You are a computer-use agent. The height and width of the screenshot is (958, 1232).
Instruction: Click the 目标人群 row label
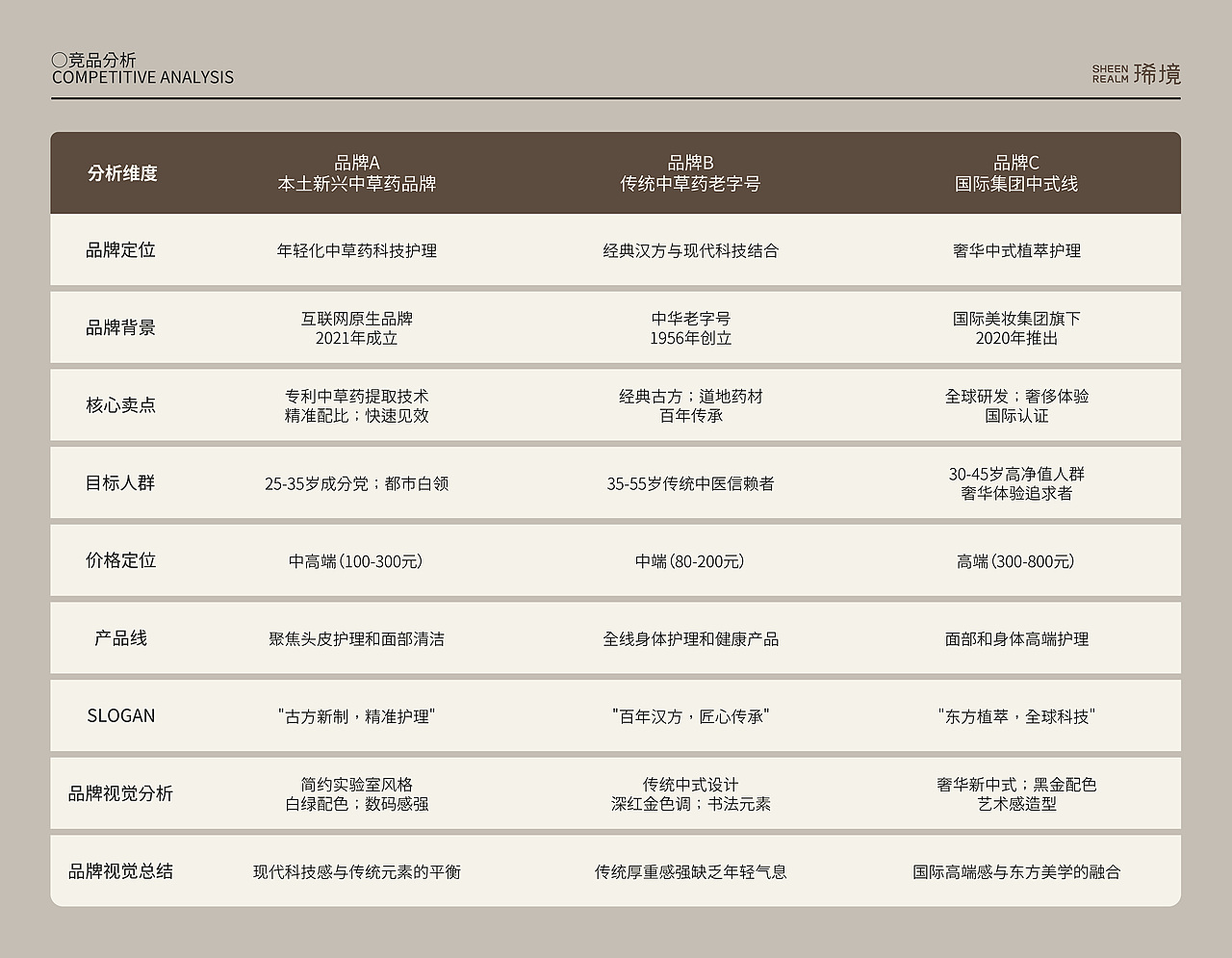119,483
